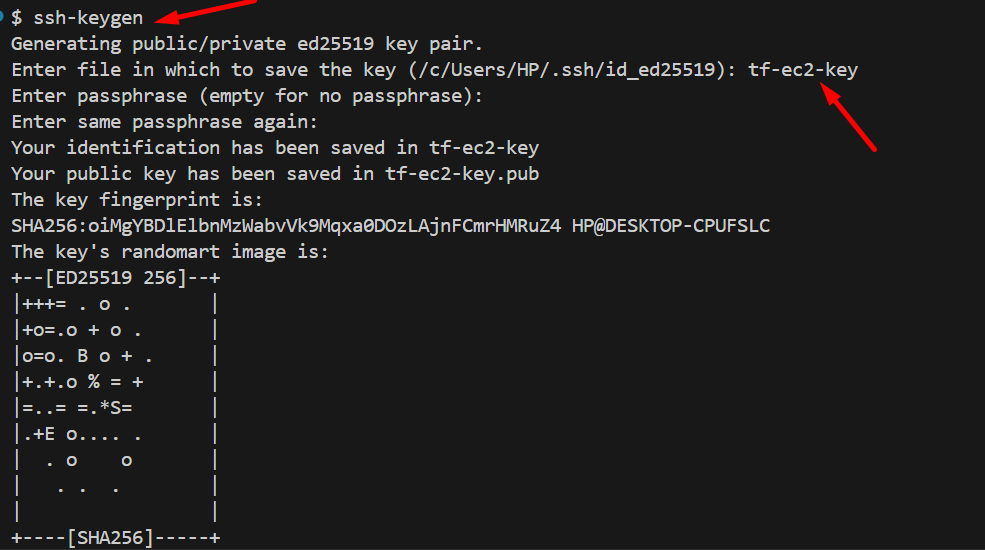This screenshot has width=985, height=550.
Task: Click the [ED25519 256] randomart header
Action: (115, 278)
